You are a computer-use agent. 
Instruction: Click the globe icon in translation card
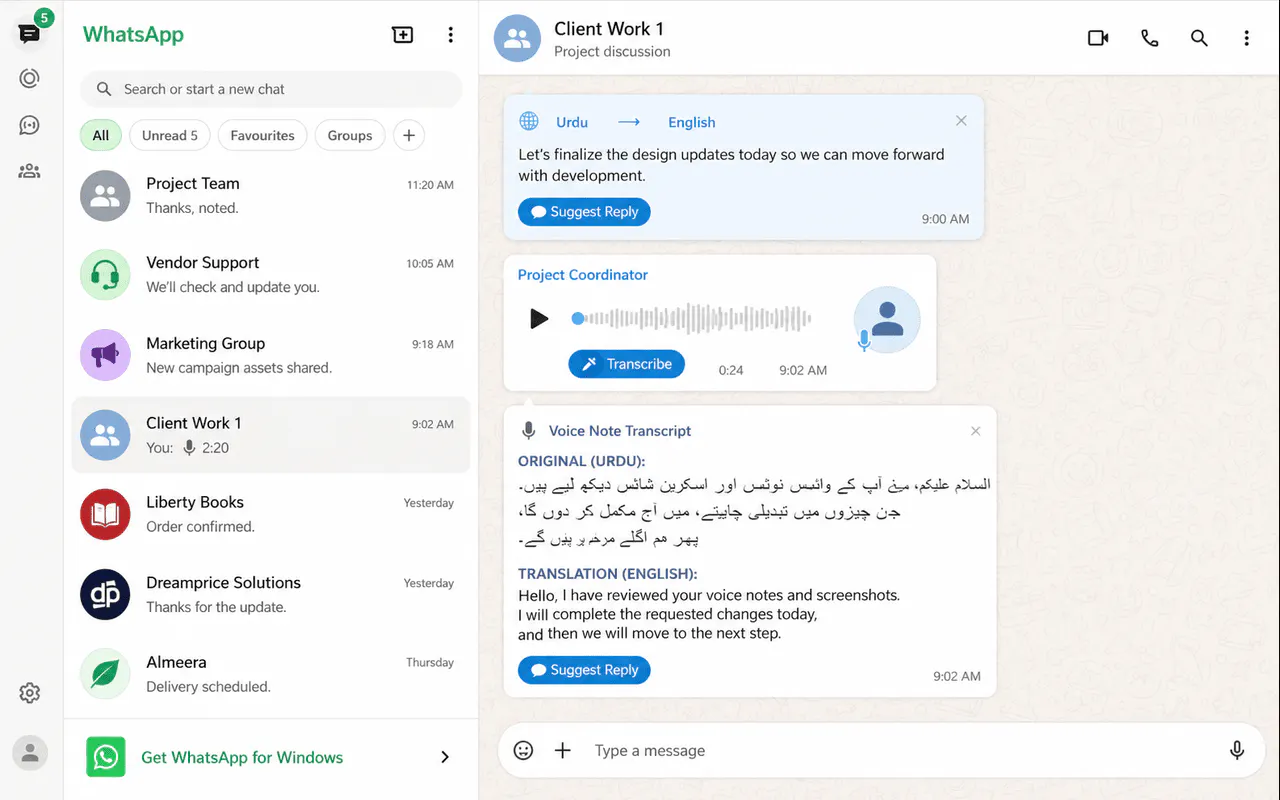(x=529, y=121)
